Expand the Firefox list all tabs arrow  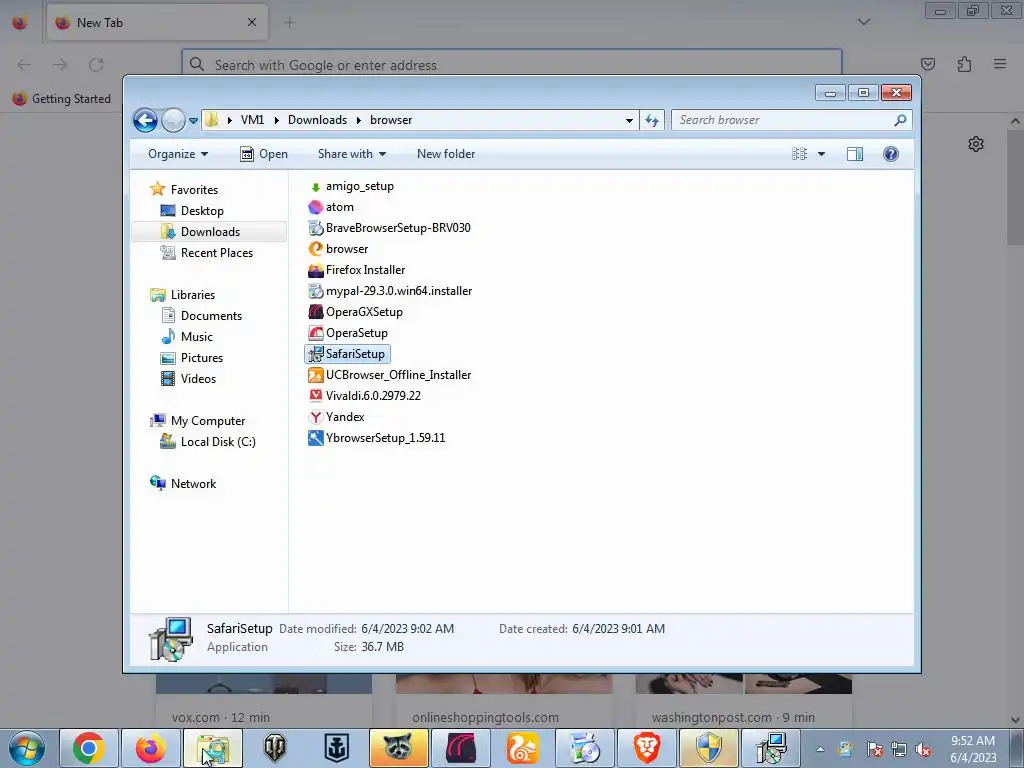point(863,22)
